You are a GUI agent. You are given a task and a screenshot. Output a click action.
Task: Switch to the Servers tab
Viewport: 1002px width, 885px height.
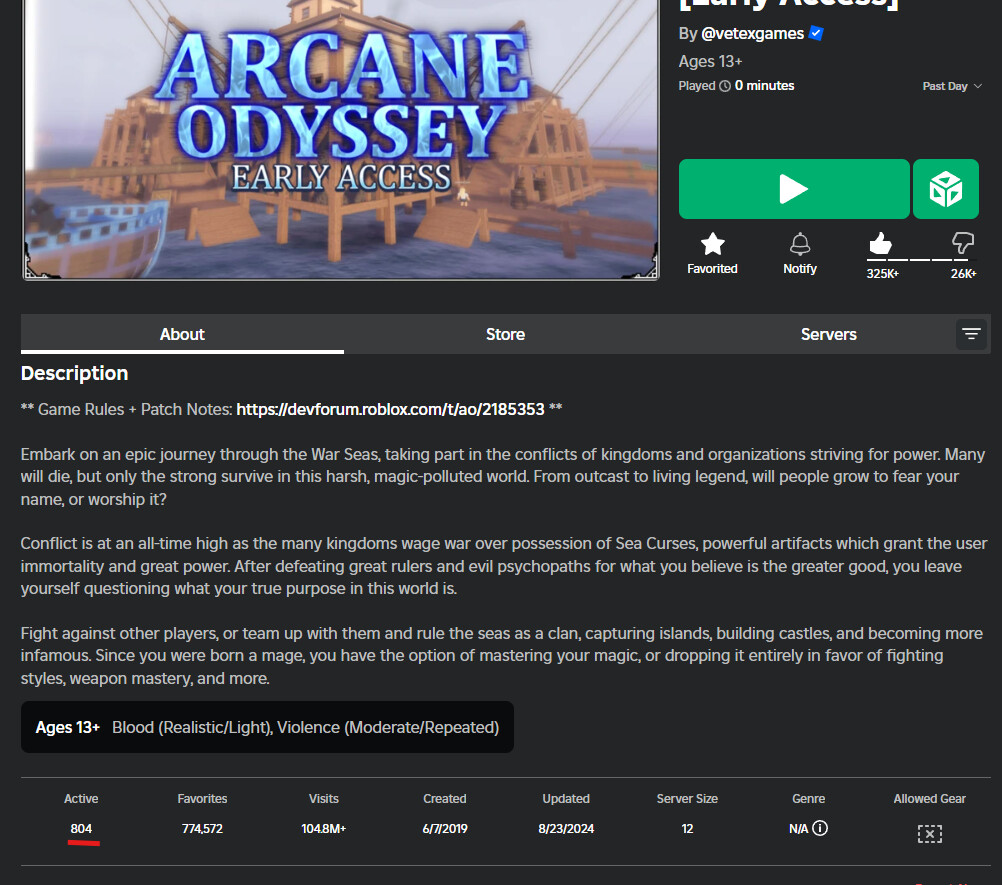[828, 334]
